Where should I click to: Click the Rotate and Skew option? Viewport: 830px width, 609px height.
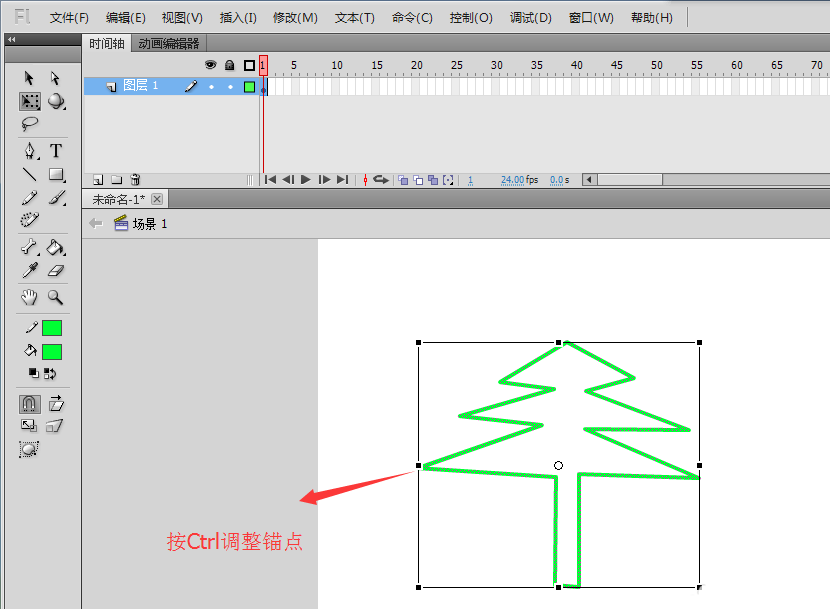coord(56,405)
